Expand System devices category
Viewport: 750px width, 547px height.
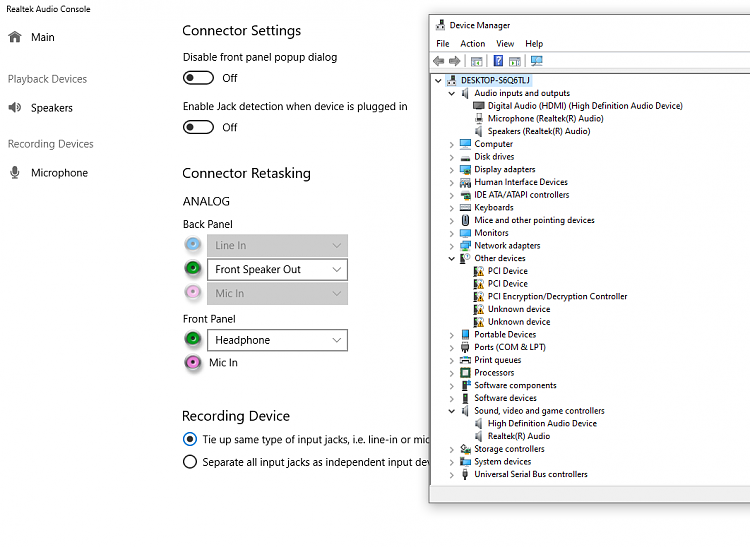click(x=452, y=462)
